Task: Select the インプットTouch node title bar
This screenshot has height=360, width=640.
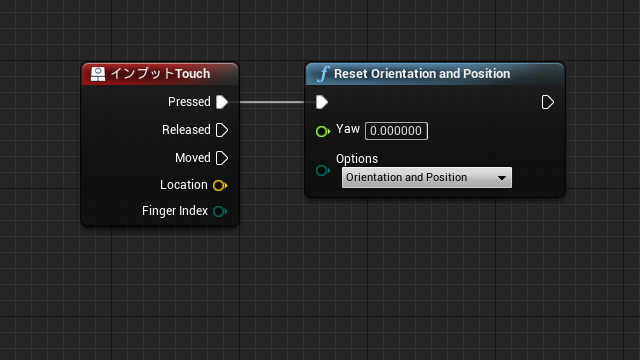Action: (x=160, y=74)
